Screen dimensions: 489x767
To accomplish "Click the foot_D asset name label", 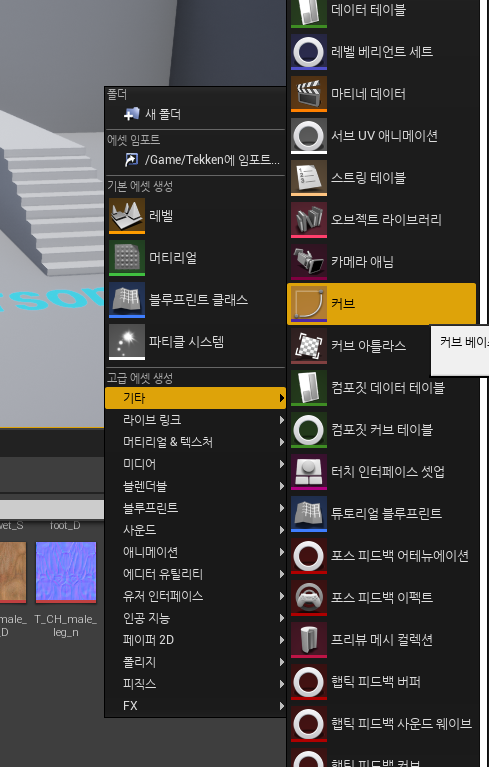I will 65,526.
